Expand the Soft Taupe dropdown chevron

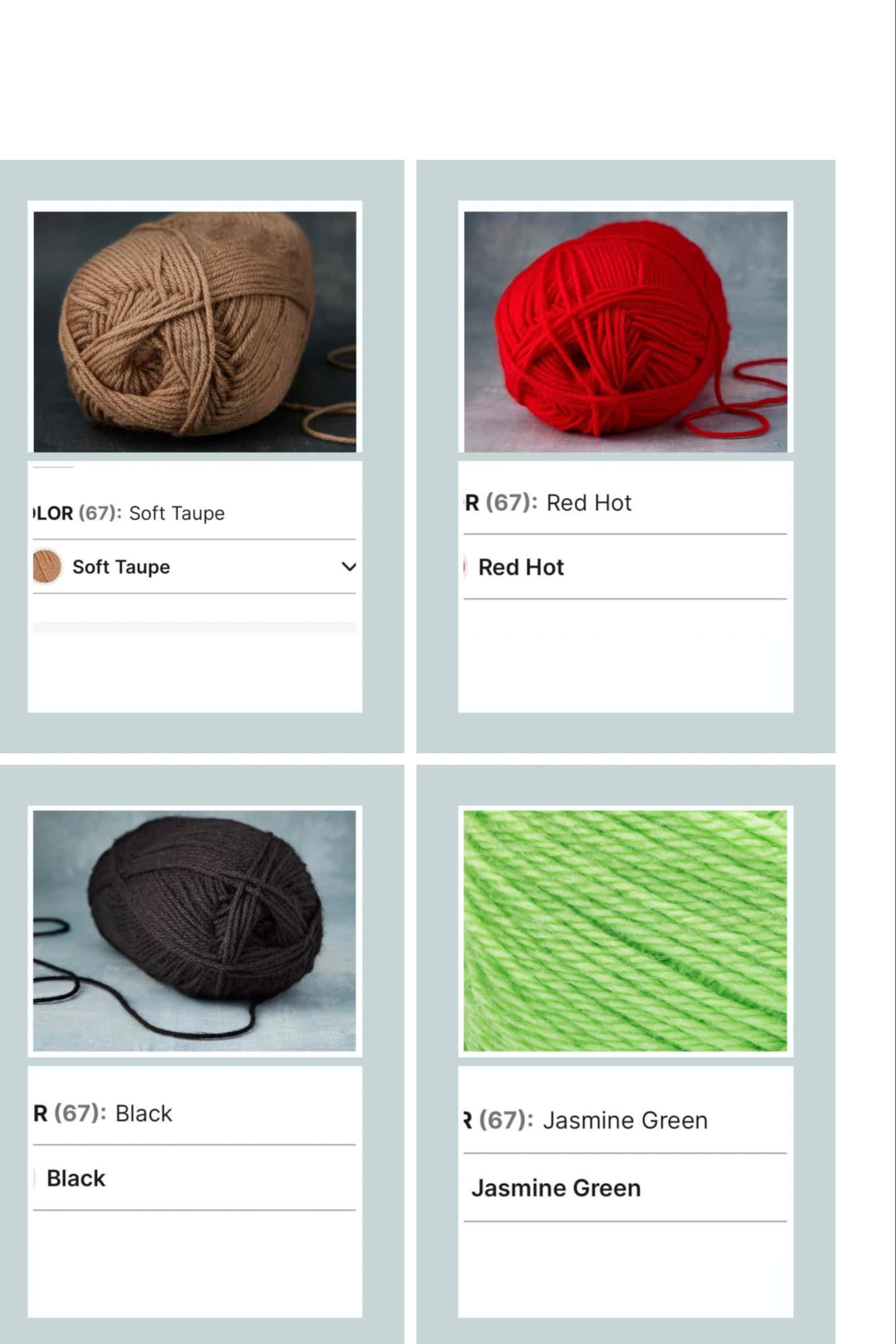[349, 567]
